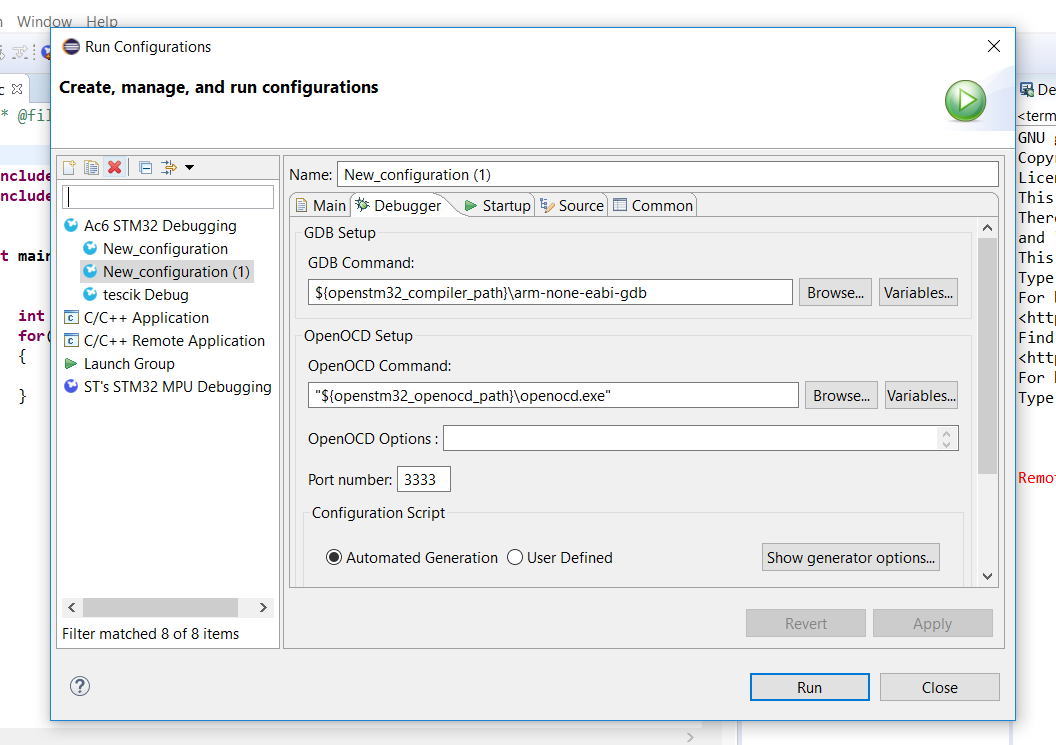Switch to the Main tab
Viewport: 1056px width, 745px height.
[321, 205]
